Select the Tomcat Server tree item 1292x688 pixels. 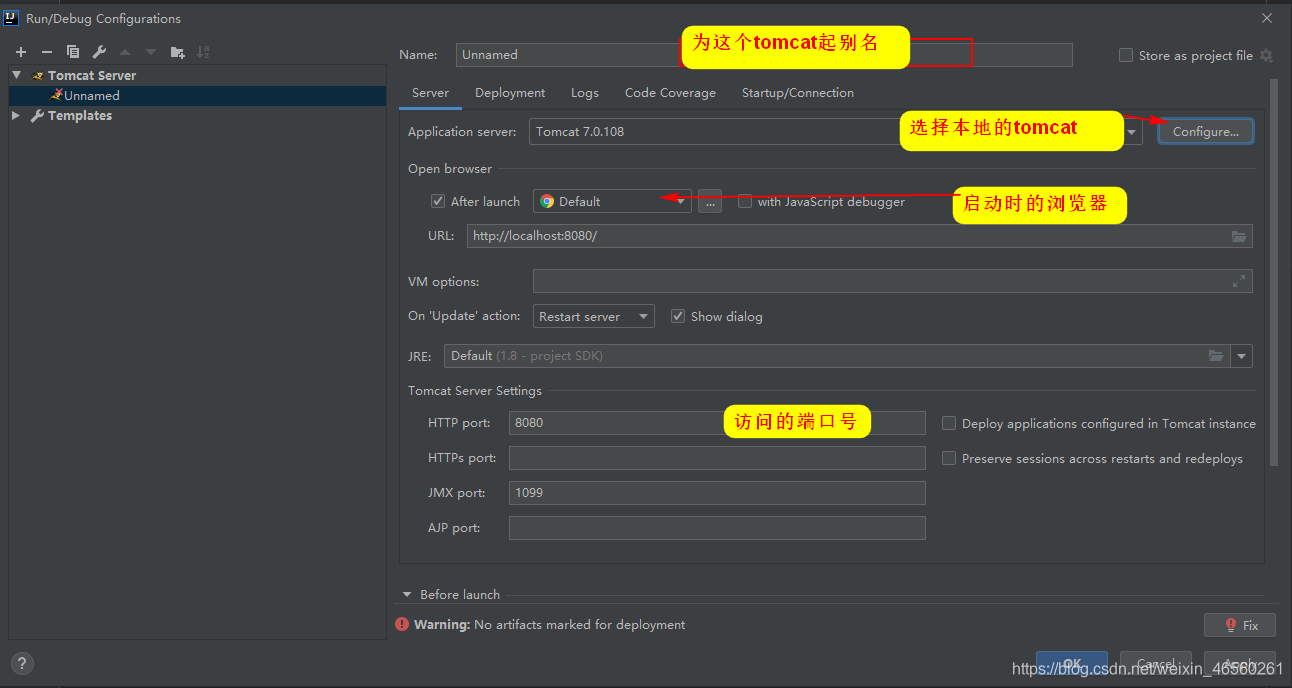197,75
